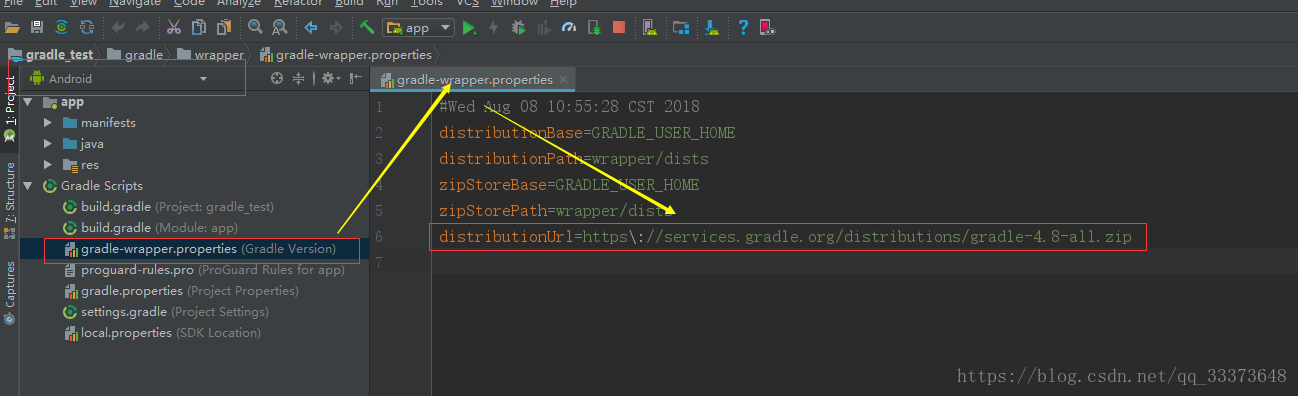Open the Build menu

coord(349,3)
